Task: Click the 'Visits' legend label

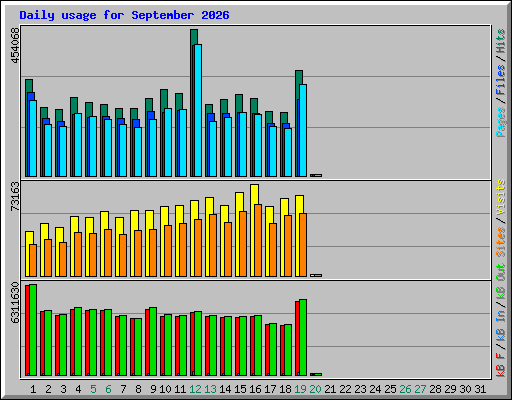Action: pyautogui.click(x=501, y=197)
